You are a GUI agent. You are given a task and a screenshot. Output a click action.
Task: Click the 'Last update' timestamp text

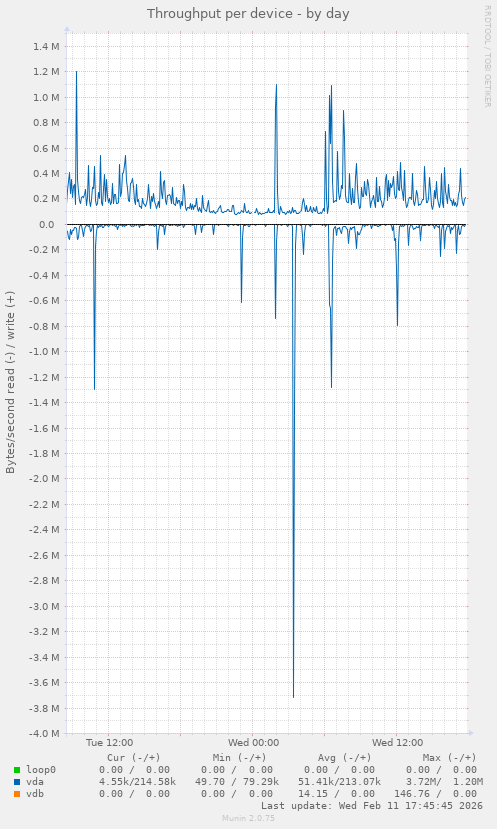[x=372, y=806]
